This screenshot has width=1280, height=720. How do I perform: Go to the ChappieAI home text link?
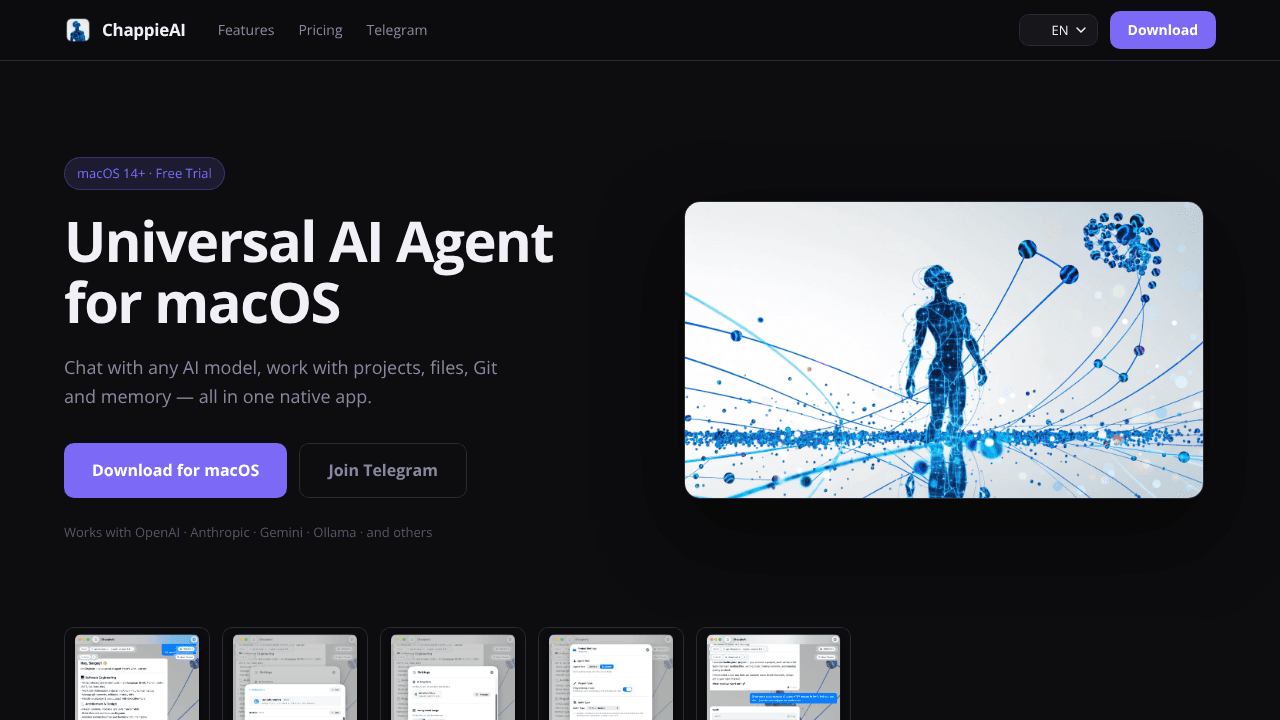[144, 30]
